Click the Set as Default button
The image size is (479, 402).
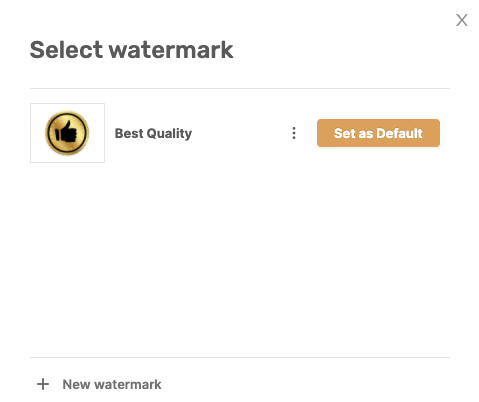pos(378,133)
